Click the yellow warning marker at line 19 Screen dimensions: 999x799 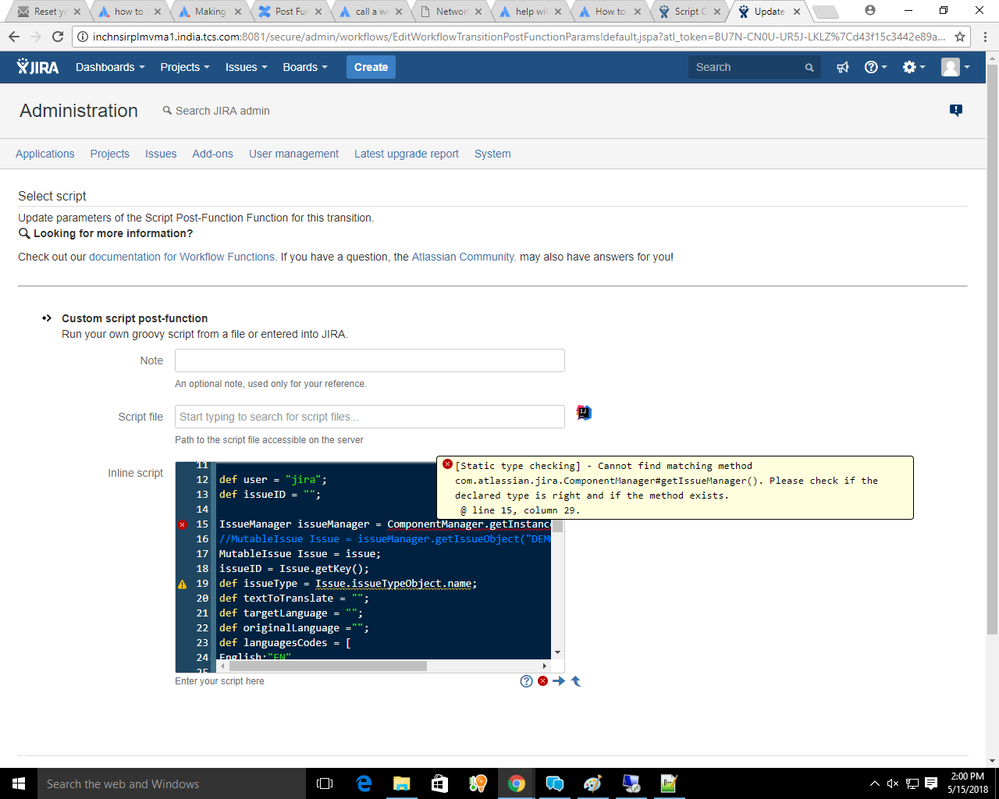[182, 584]
